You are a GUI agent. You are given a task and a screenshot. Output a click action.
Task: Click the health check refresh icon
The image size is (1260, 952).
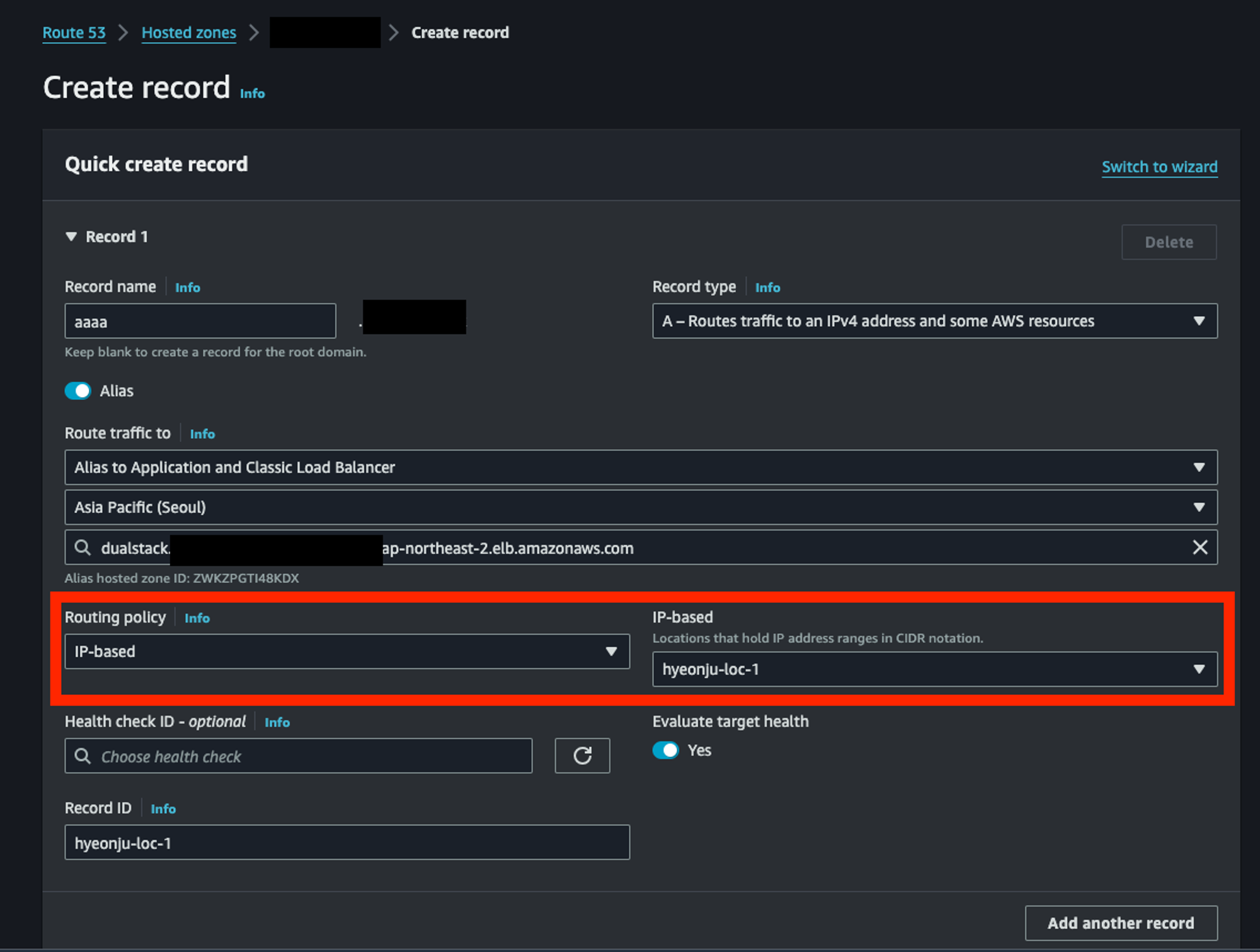[582, 755]
